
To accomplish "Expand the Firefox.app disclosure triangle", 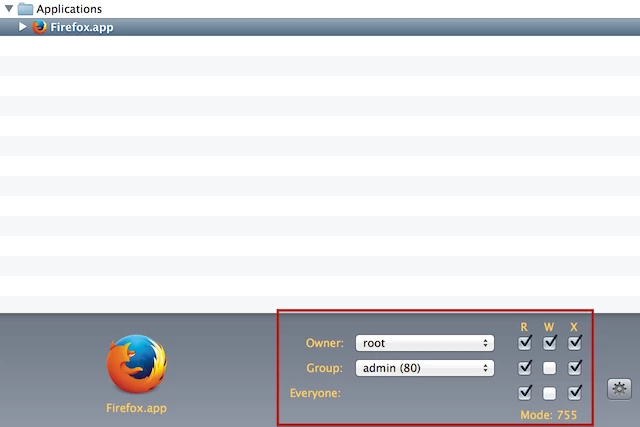I will point(23,27).
